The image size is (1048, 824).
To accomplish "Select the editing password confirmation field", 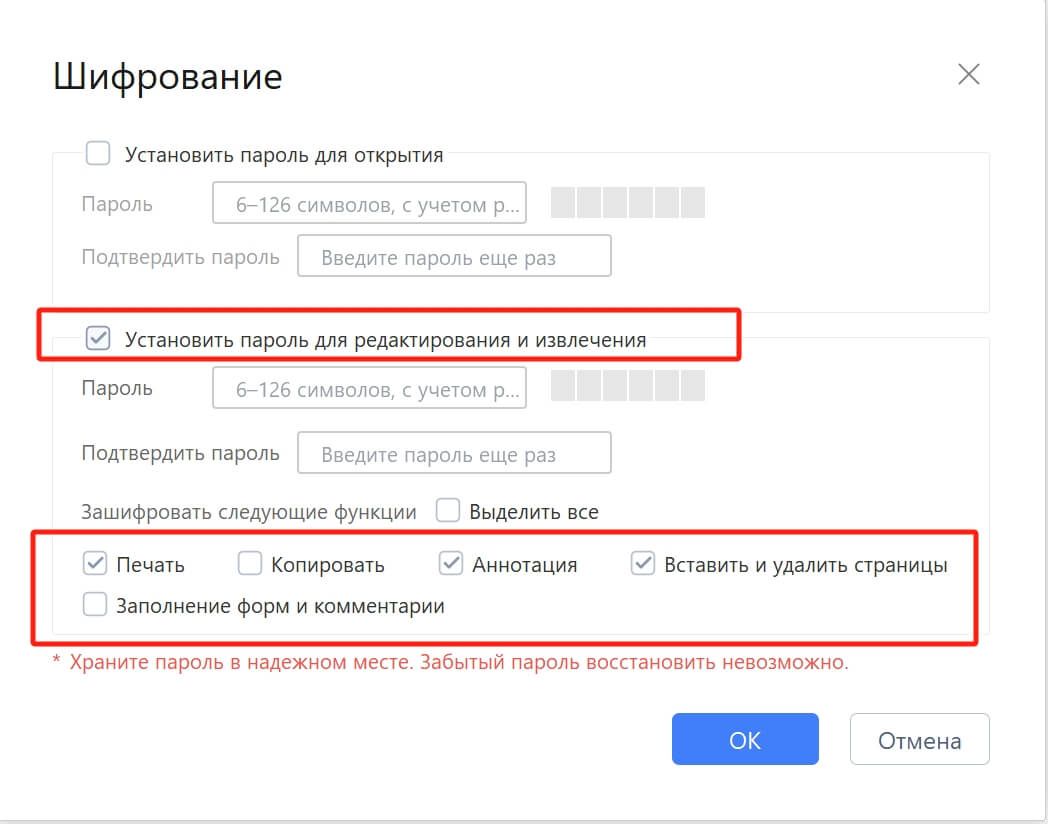I will 454,452.
